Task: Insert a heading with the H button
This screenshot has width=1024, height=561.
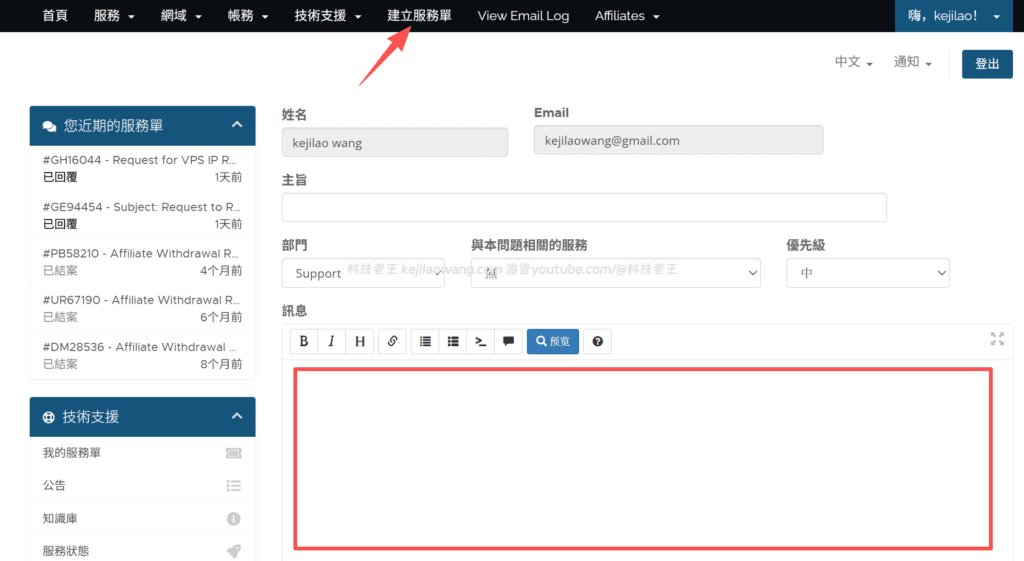Action: click(x=360, y=341)
